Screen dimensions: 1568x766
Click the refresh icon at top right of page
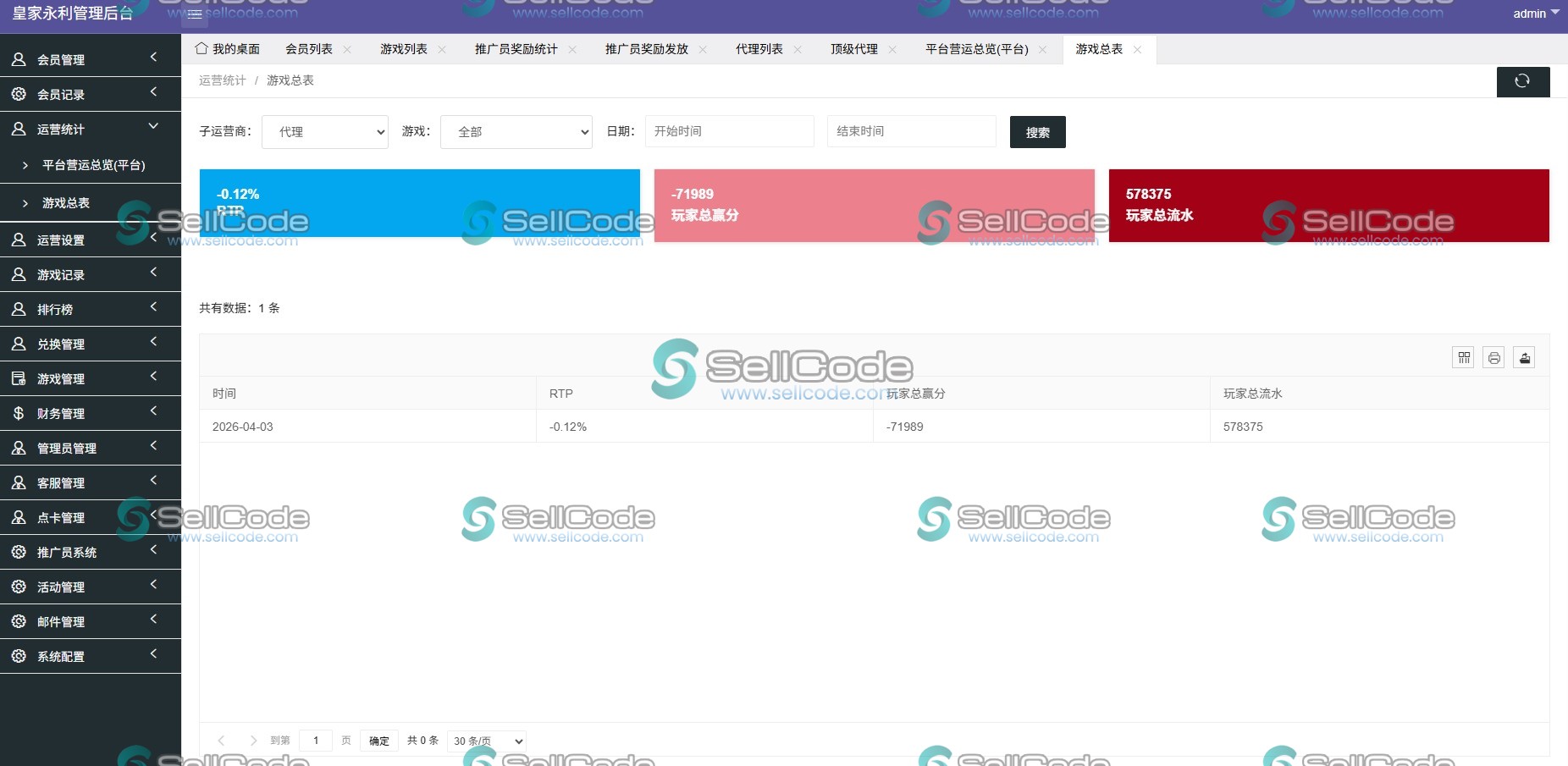point(1523,81)
